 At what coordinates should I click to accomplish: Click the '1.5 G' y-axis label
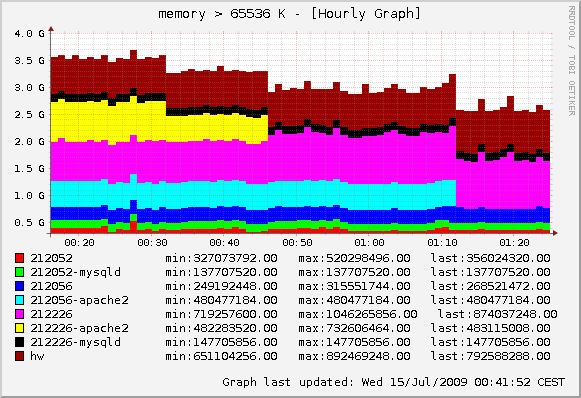(29, 169)
